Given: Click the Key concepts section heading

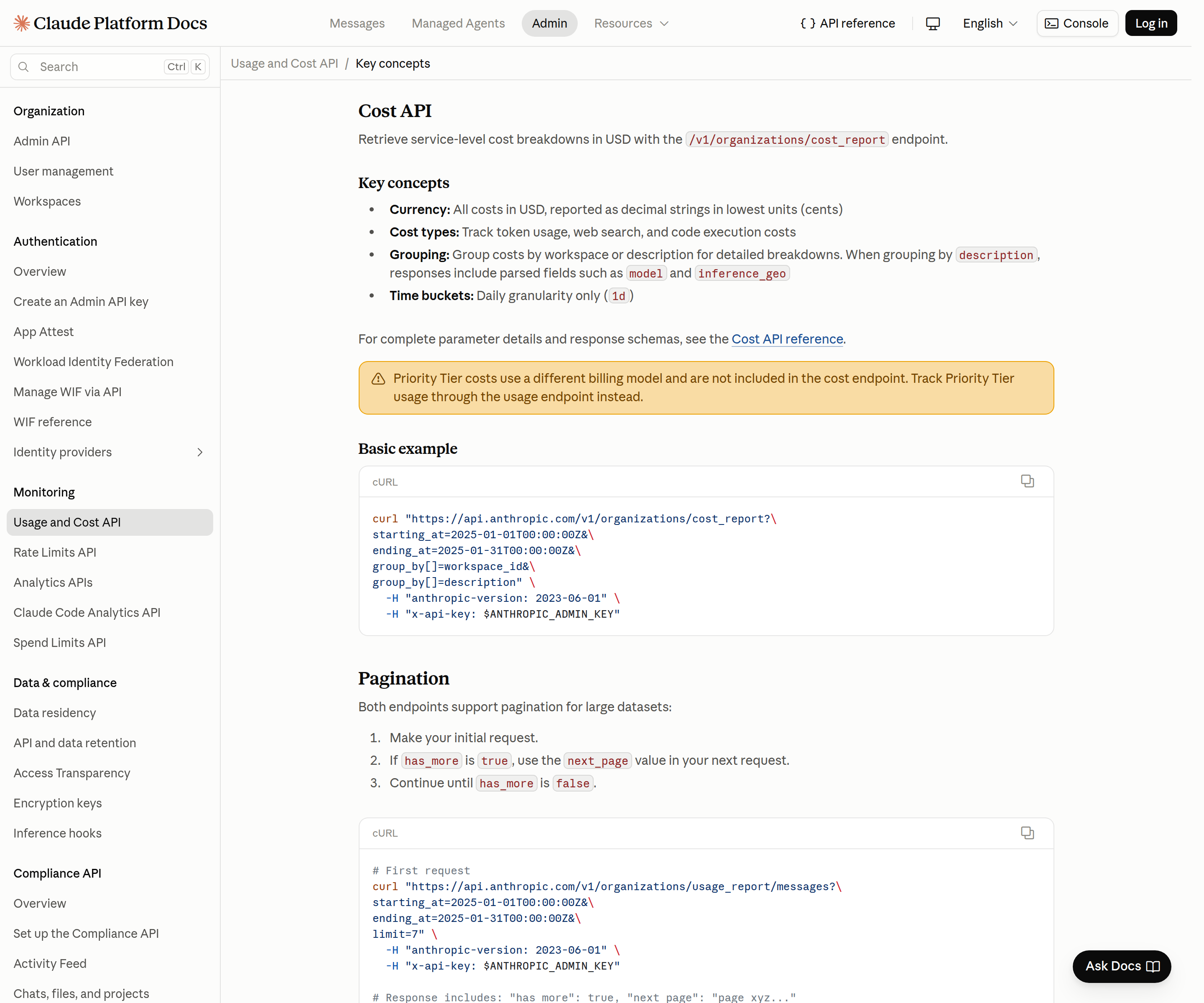Looking at the screenshot, I should 408,185.
